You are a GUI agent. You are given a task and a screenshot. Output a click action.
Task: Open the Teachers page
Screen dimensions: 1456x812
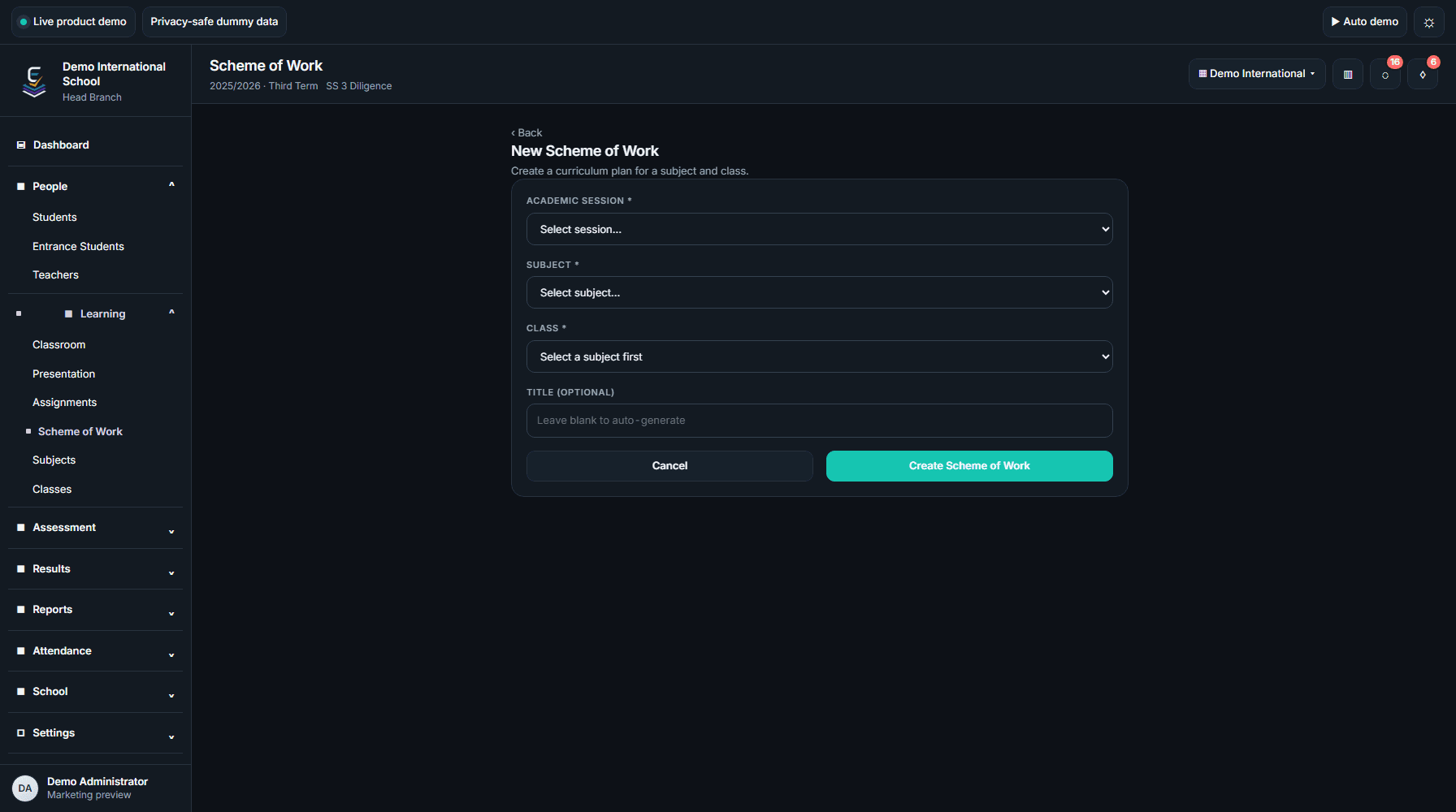55,275
